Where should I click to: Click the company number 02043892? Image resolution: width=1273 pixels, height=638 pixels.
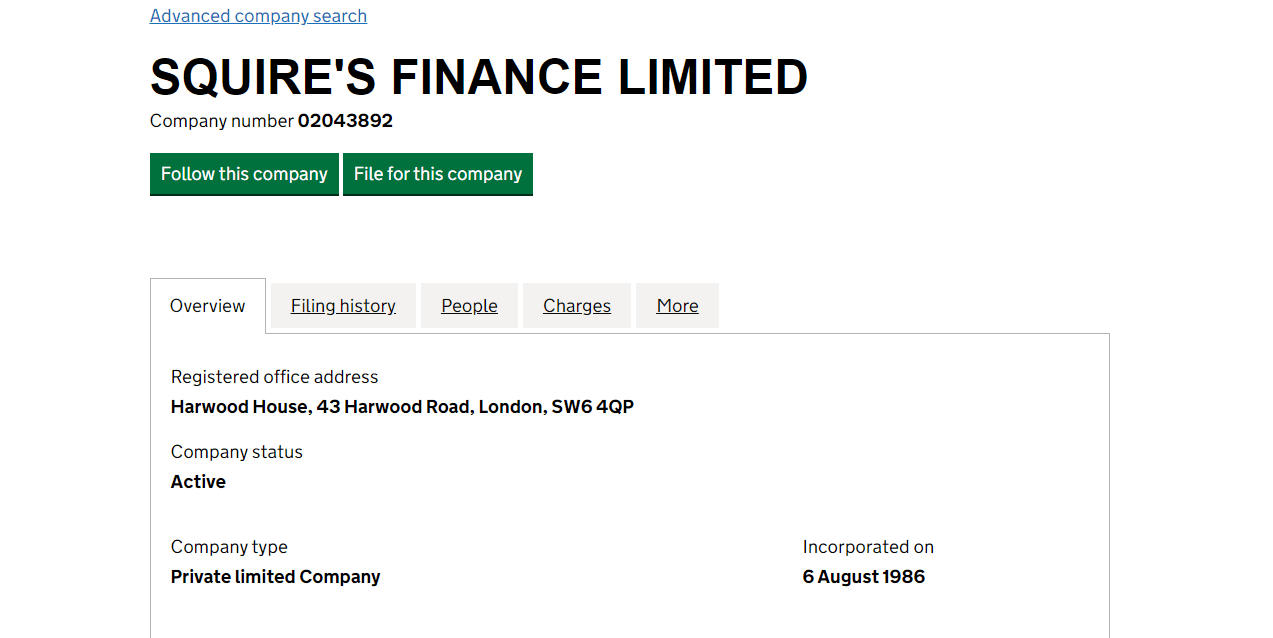[345, 121]
